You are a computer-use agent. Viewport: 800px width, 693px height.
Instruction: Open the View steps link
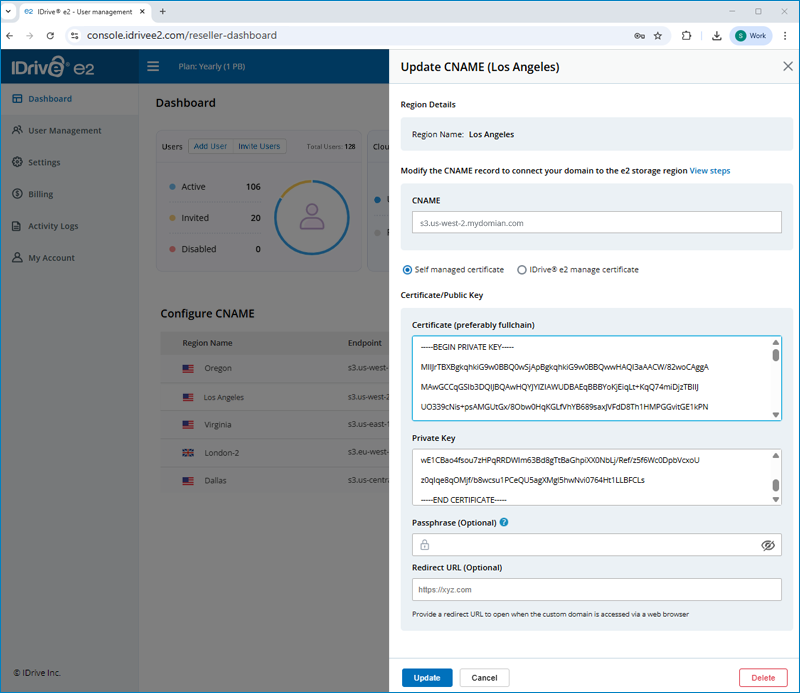point(709,171)
